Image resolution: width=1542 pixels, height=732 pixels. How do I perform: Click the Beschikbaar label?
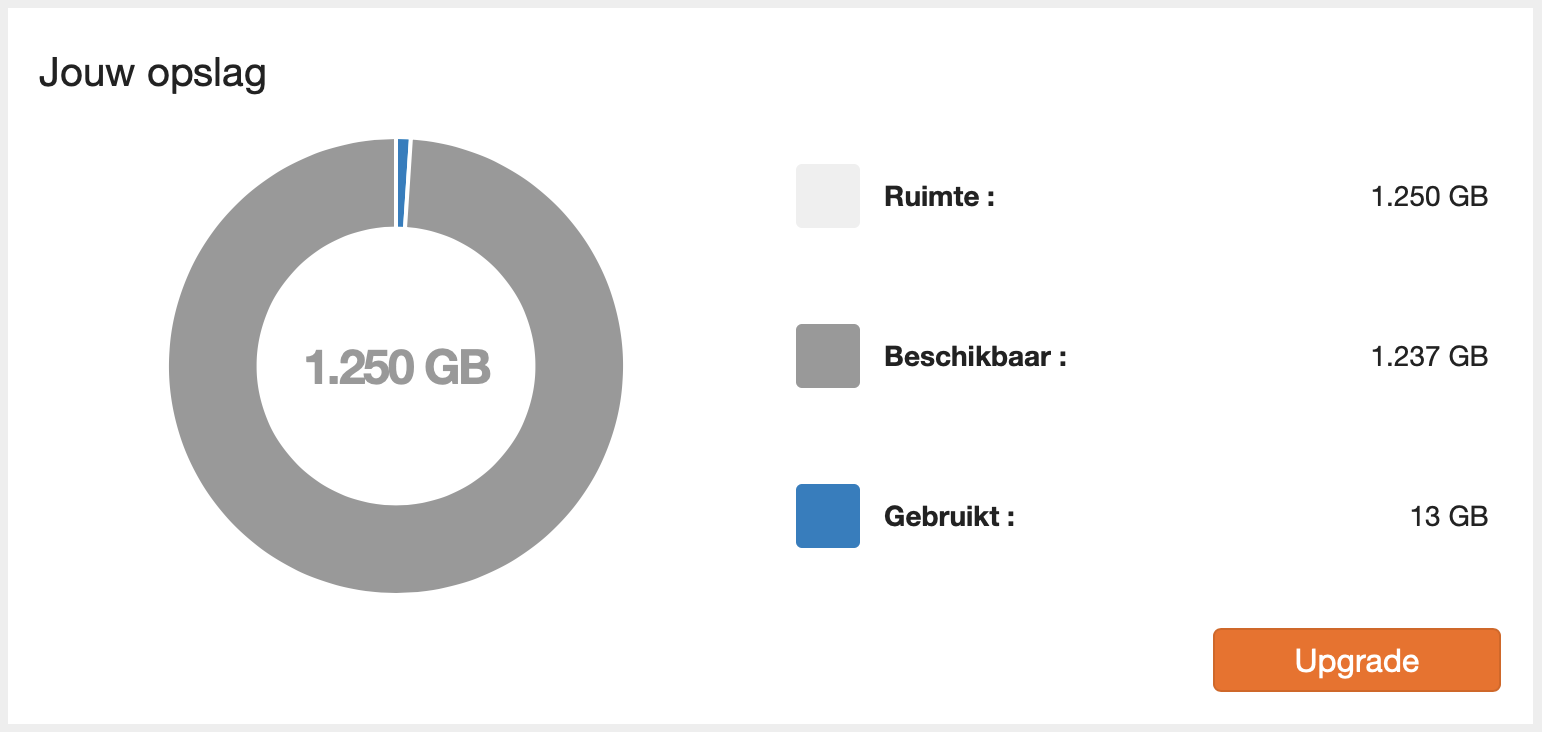pos(975,356)
